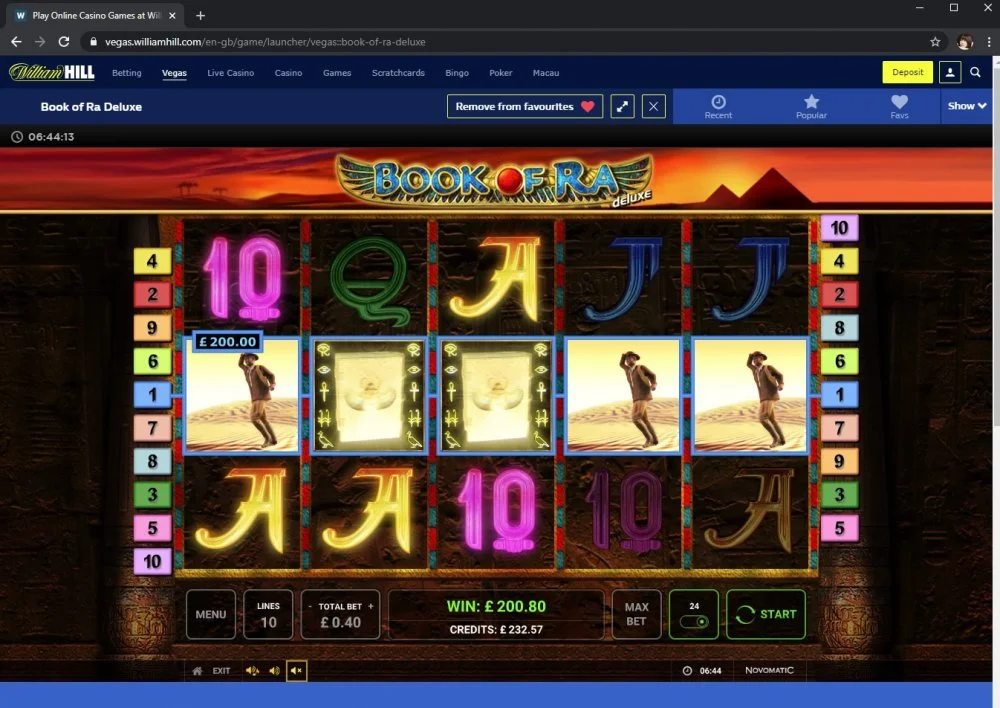Close the game with X icon
1000x708 pixels.
(x=653, y=107)
